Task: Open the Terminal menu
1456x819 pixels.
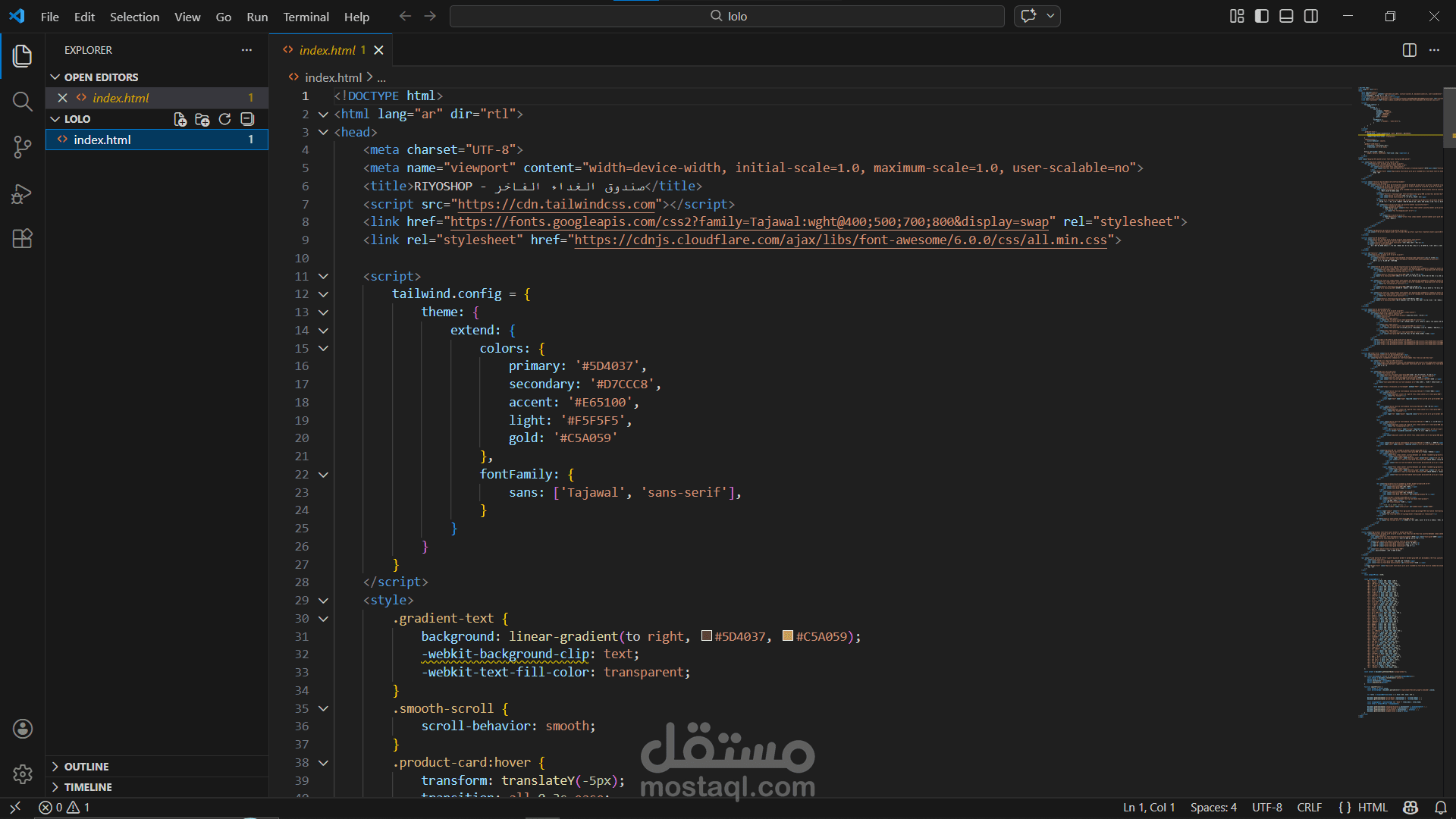Action: click(306, 17)
